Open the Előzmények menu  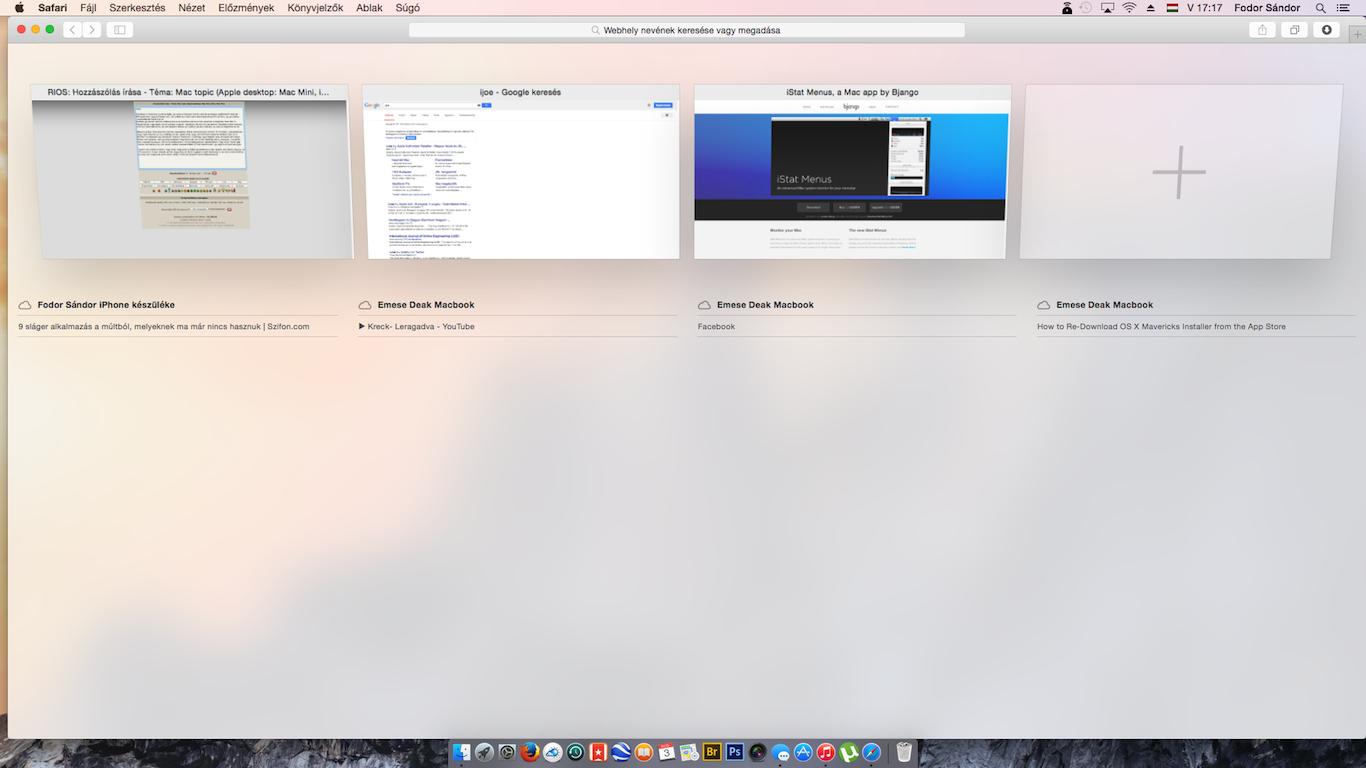coord(246,8)
